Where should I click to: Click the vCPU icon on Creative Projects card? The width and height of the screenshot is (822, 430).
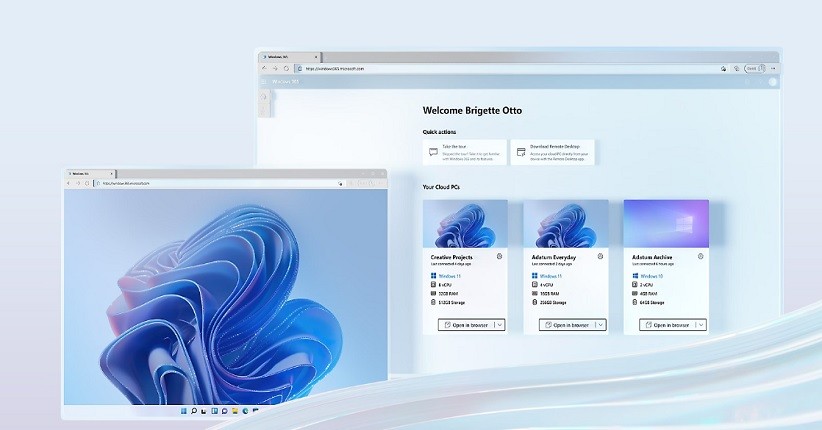[x=434, y=285]
